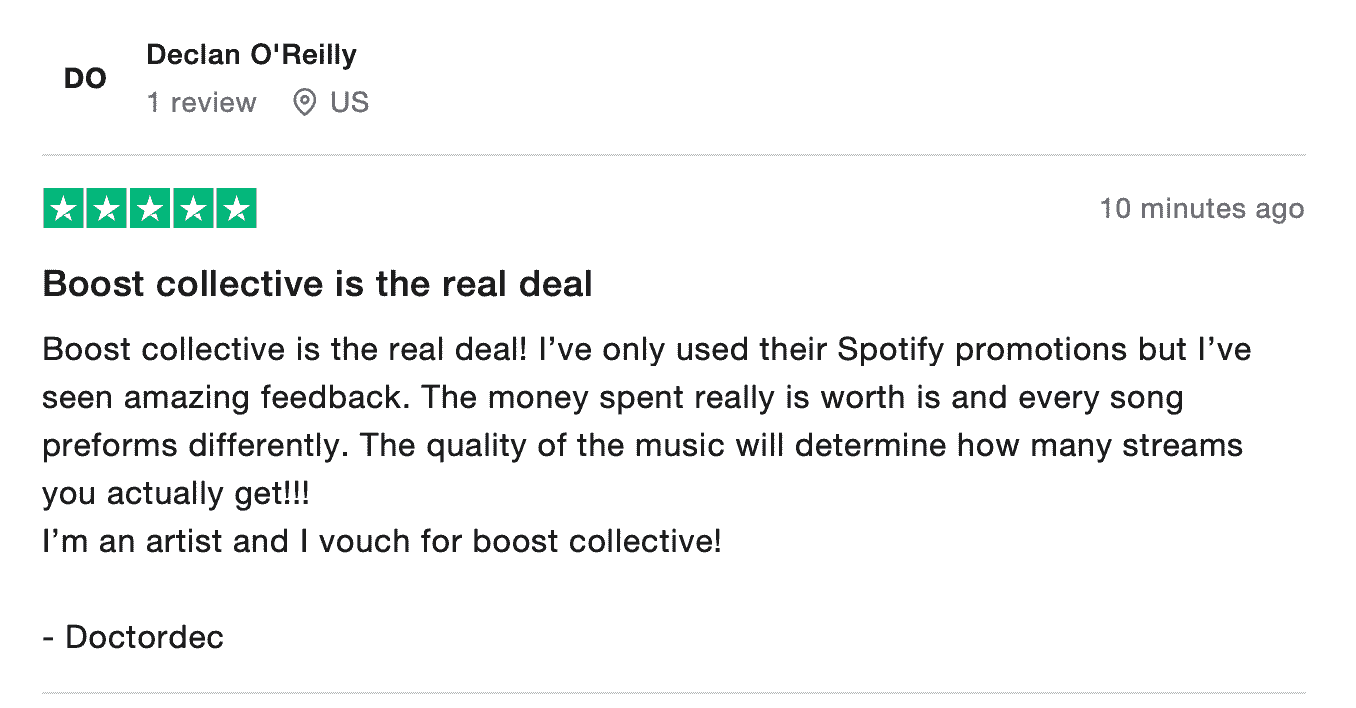Open Declan O'Reilly's reviewer profile
The height and width of the screenshot is (708, 1356).
pyautogui.click(x=251, y=55)
